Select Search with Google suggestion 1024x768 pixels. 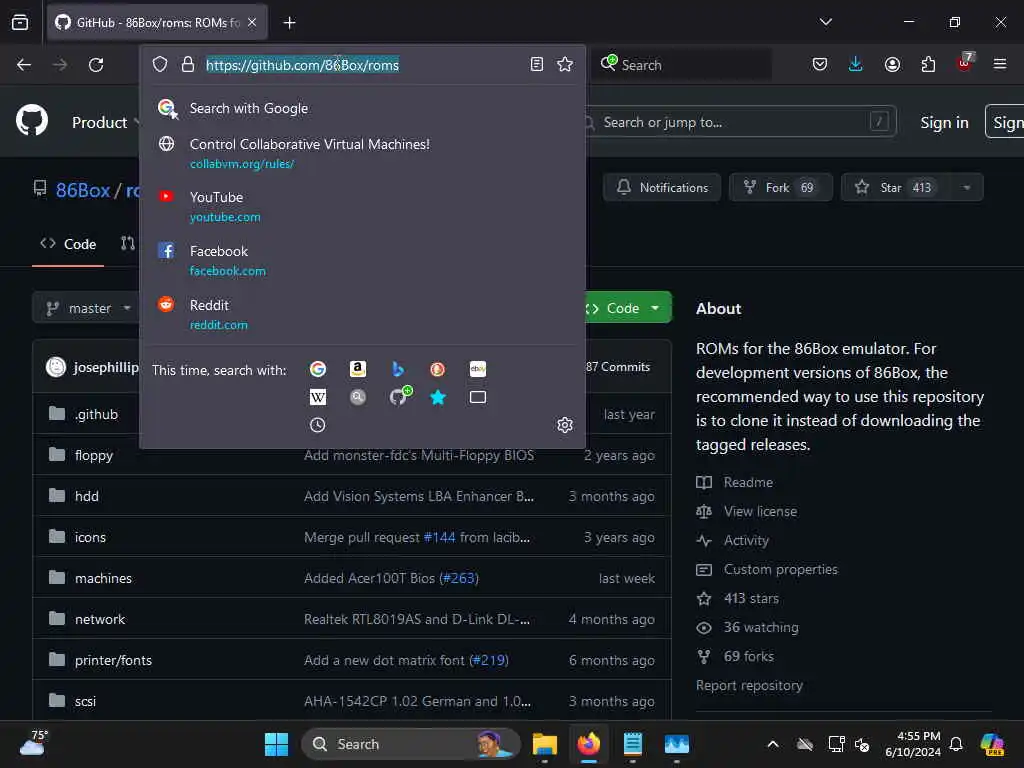click(x=362, y=108)
